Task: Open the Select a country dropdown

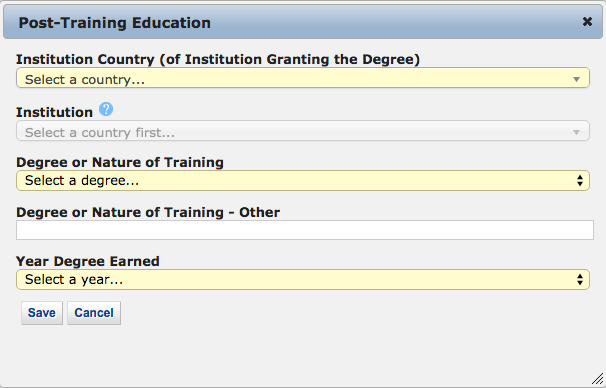Action: (303, 78)
